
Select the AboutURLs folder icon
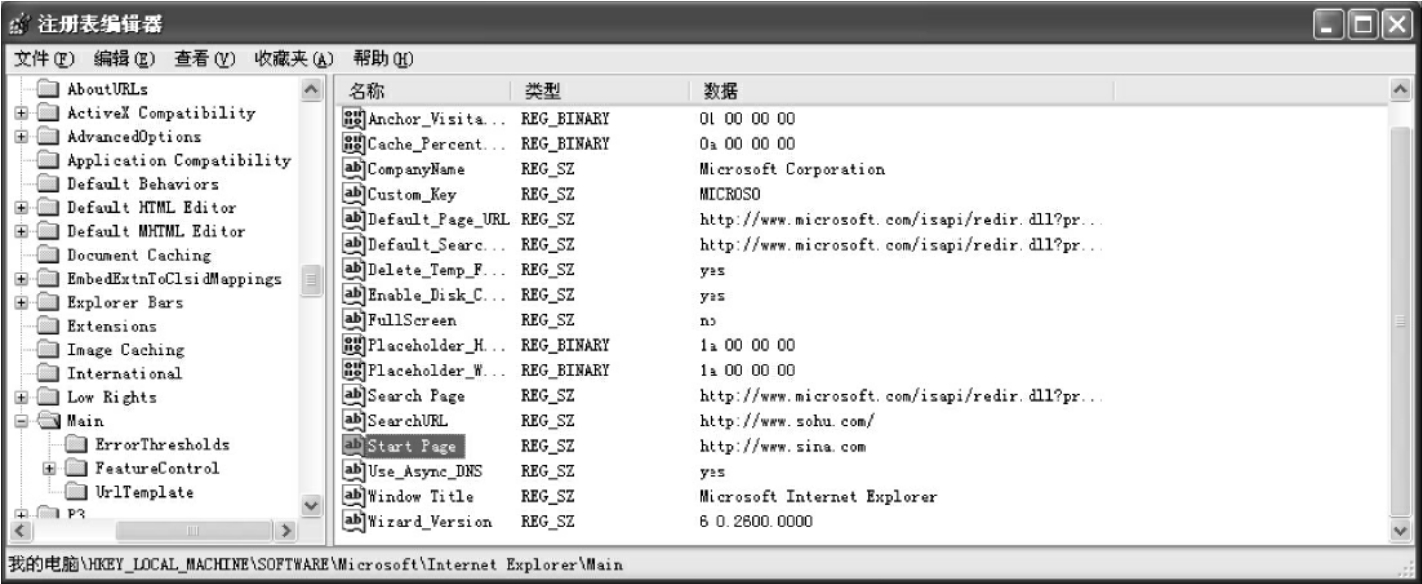pyautogui.click(x=47, y=89)
